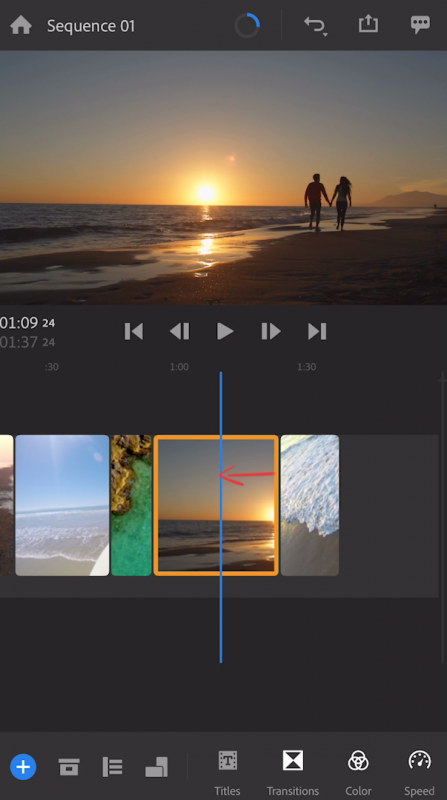Viewport: 447px width, 800px height.
Task: Tap the Sequence 01 project title
Action: tap(91, 26)
